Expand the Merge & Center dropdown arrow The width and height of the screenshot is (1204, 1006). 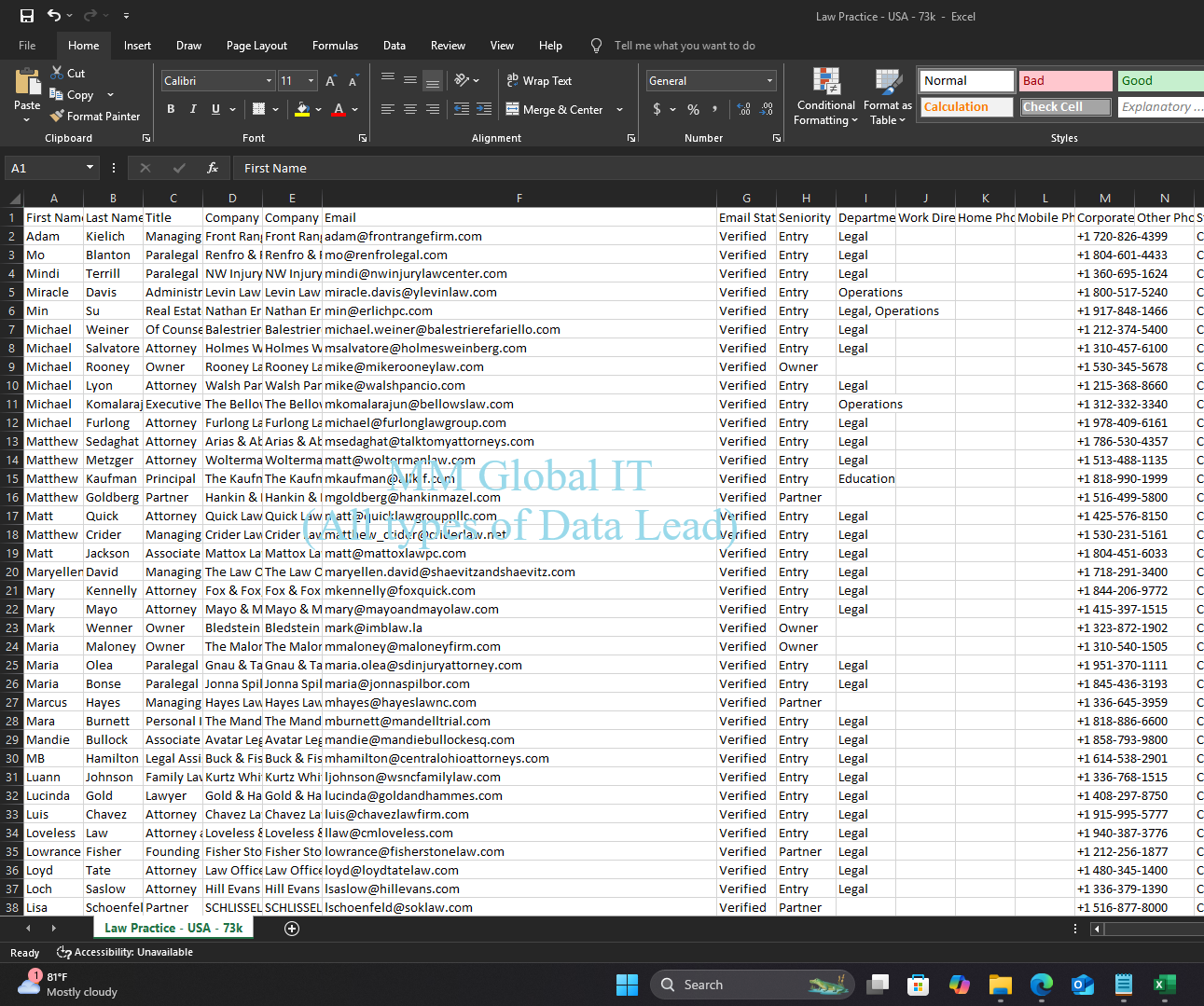pos(619,109)
